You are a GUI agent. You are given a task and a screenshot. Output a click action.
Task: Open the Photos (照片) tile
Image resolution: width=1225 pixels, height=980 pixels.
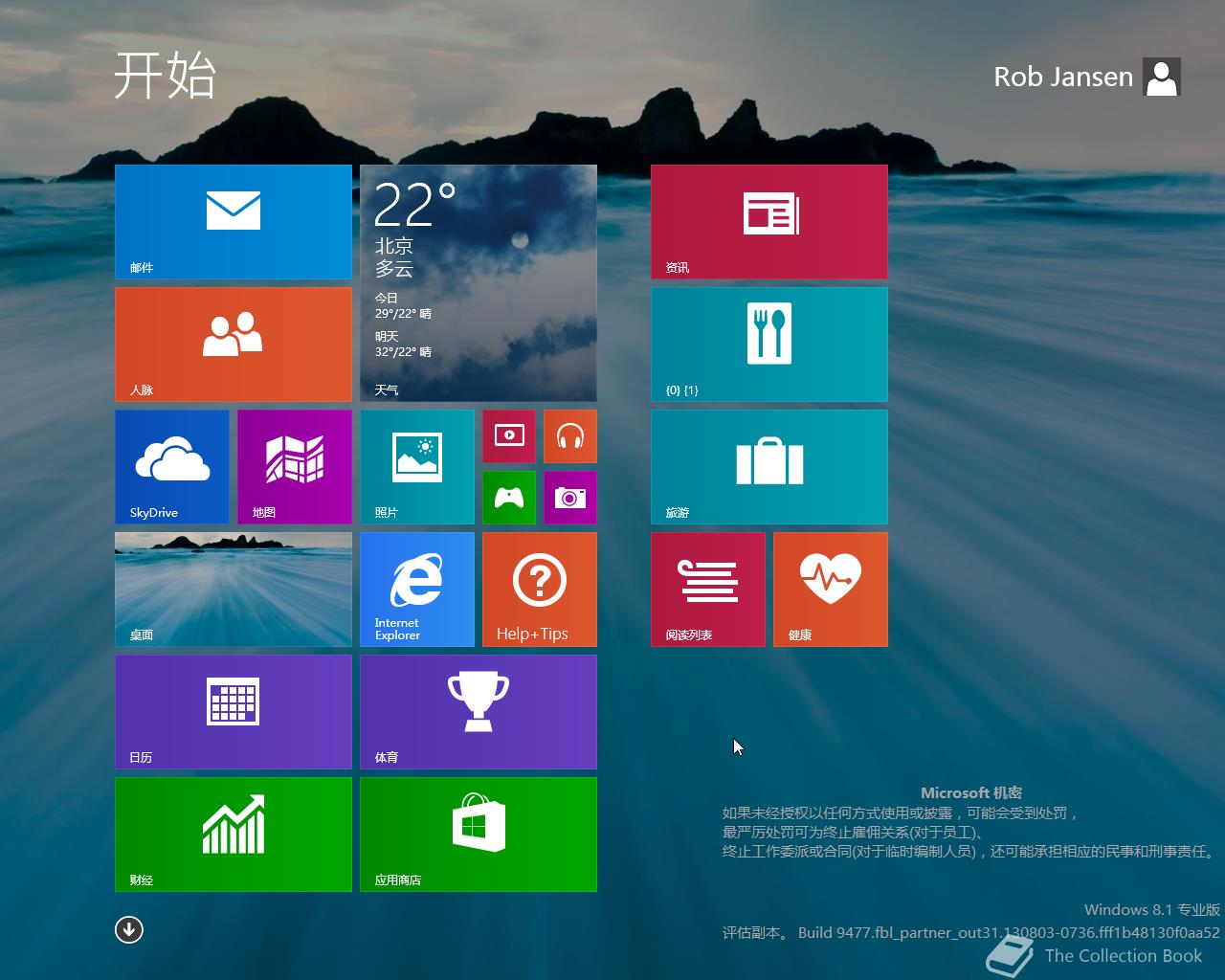(x=417, y=467)
